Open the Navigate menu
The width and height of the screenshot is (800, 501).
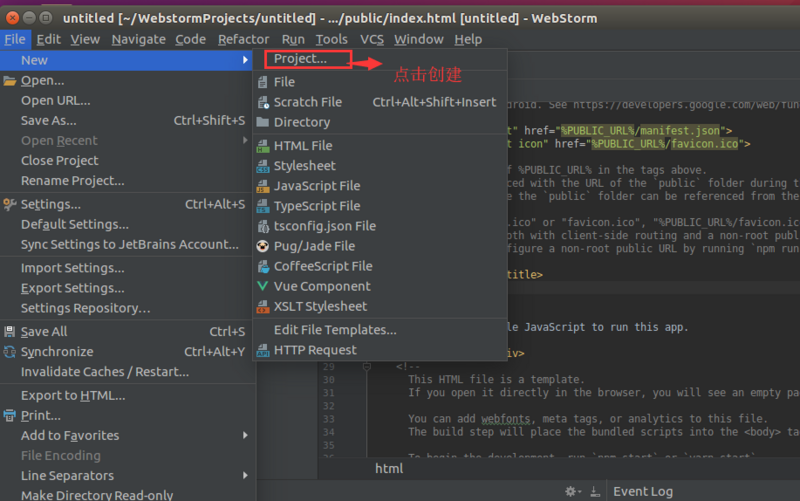click(139, 39)
